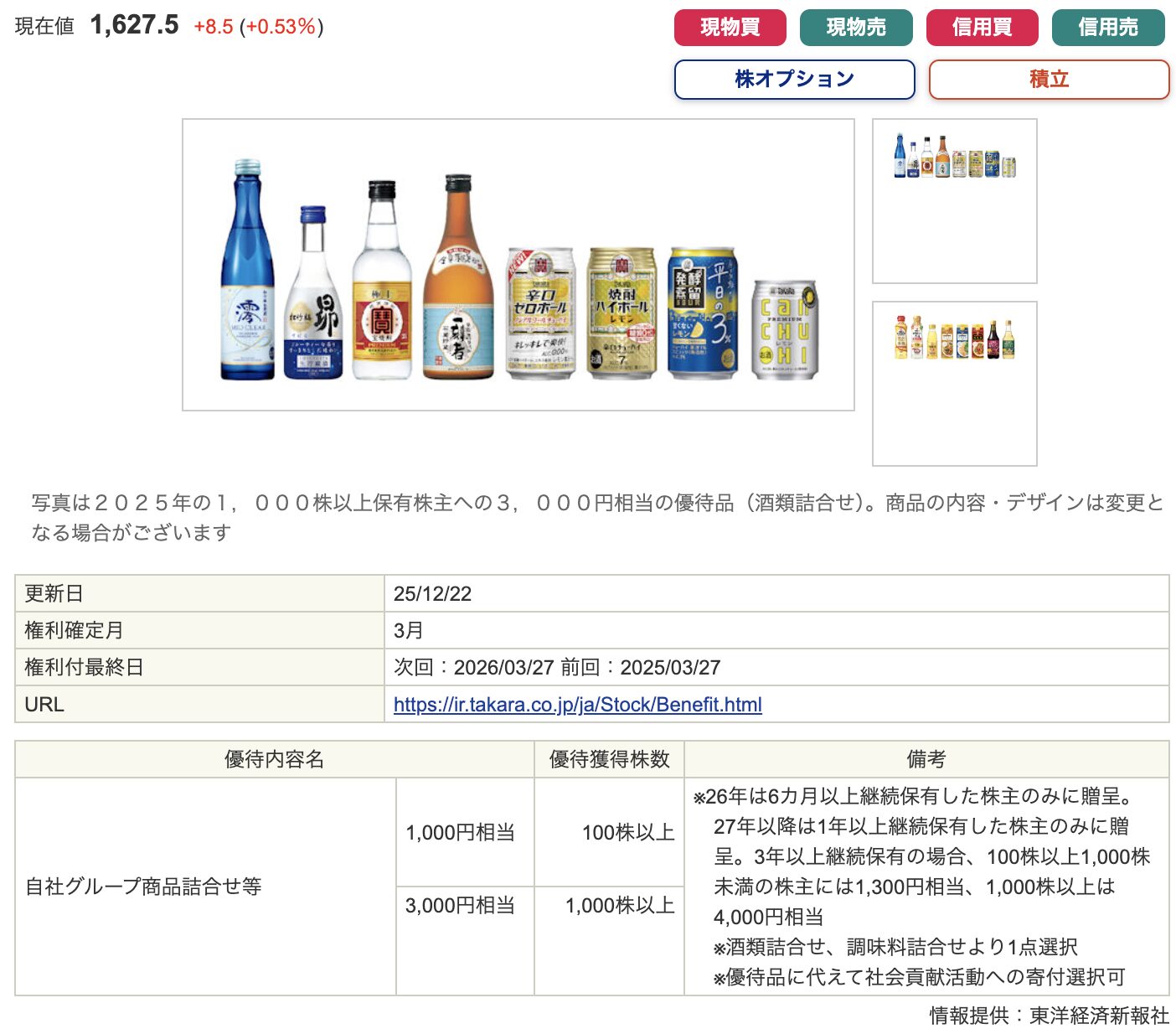Click the blue 発酵蒸留サワー can
The height and width of the screenshot is (1034, 1176).
pyautogui.click(x=702, y=313)
